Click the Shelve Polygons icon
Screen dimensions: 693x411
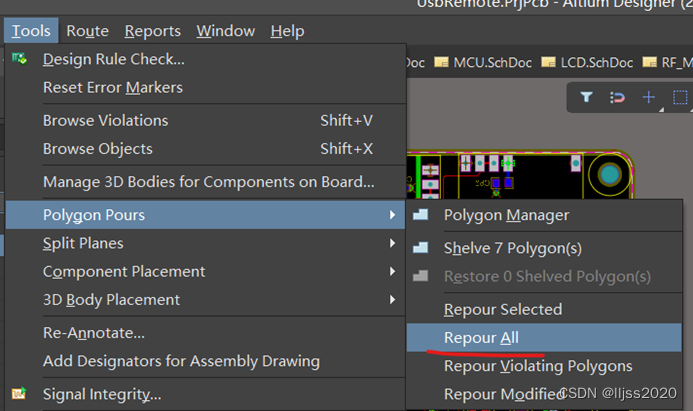pos(420,247)
